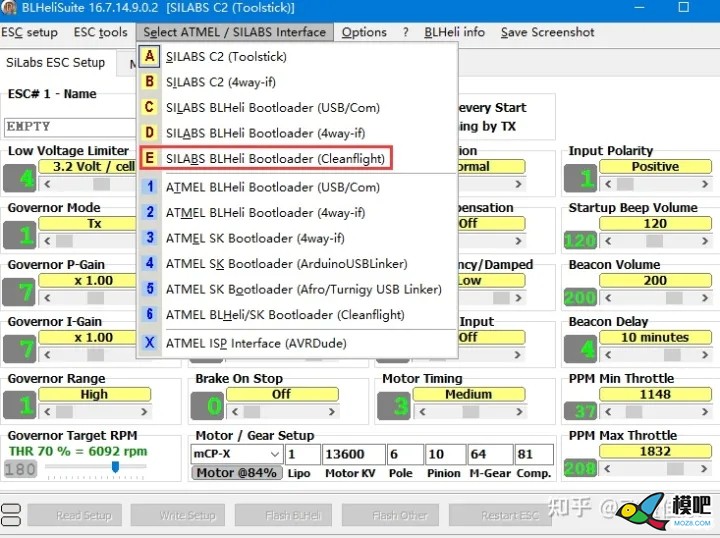The height and width of the screenshot is (538, 720).
Task: Click the ESC name EMPTY field
Action: coord(70,126)
